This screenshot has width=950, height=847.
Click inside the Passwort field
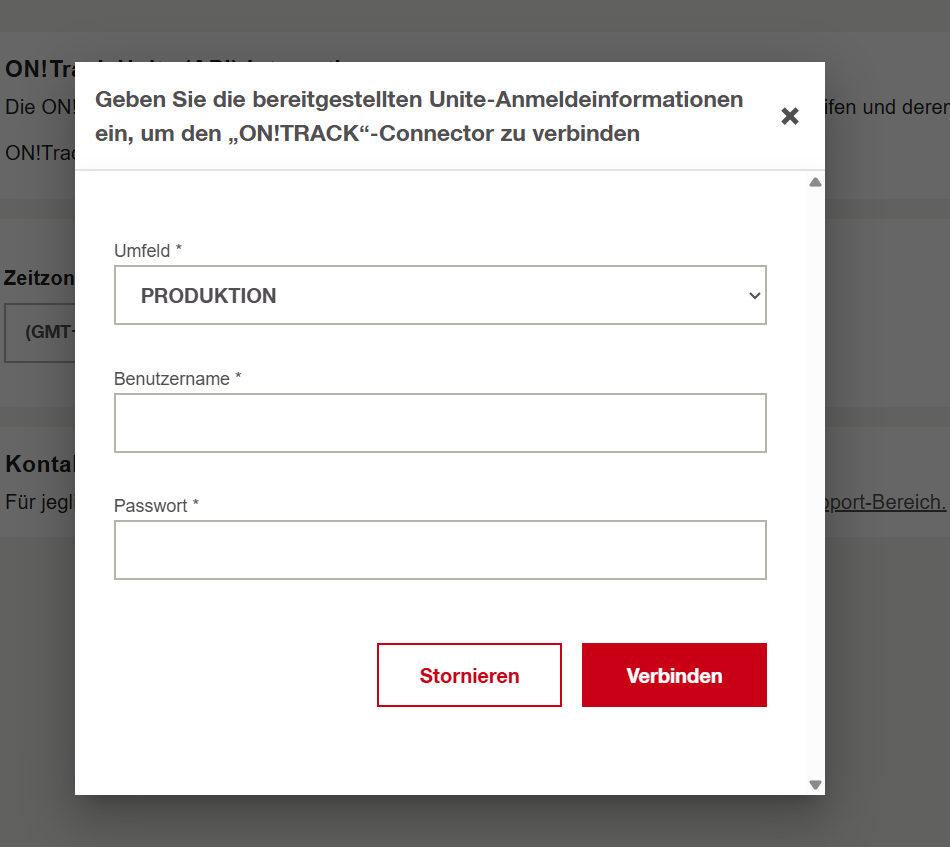click(440, 550)
